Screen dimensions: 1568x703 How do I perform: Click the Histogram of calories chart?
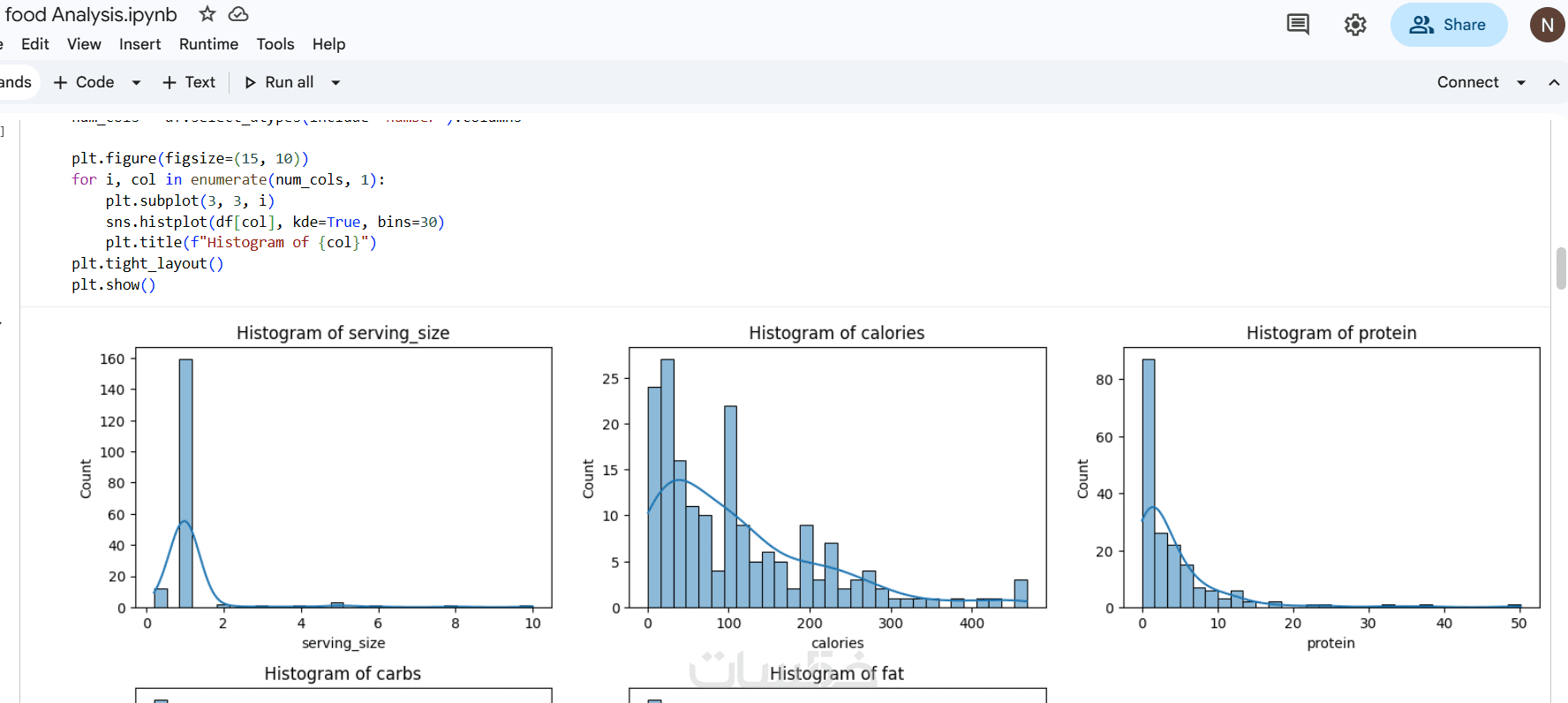(x=837, y=477)
